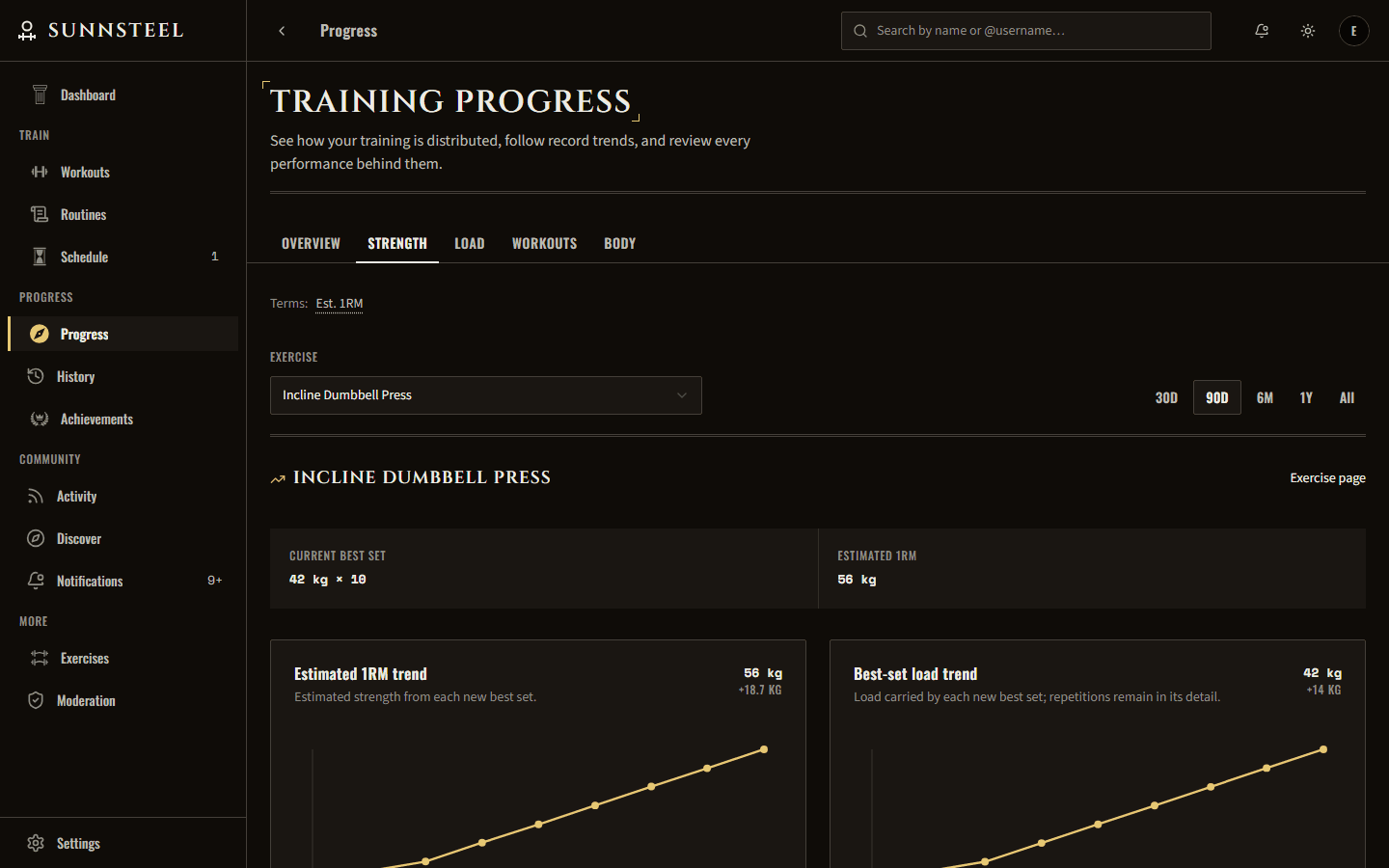This screenshot has width=1389, height=868.
Task: Click the +18.7 KG change value
Action: pos(760,690)
